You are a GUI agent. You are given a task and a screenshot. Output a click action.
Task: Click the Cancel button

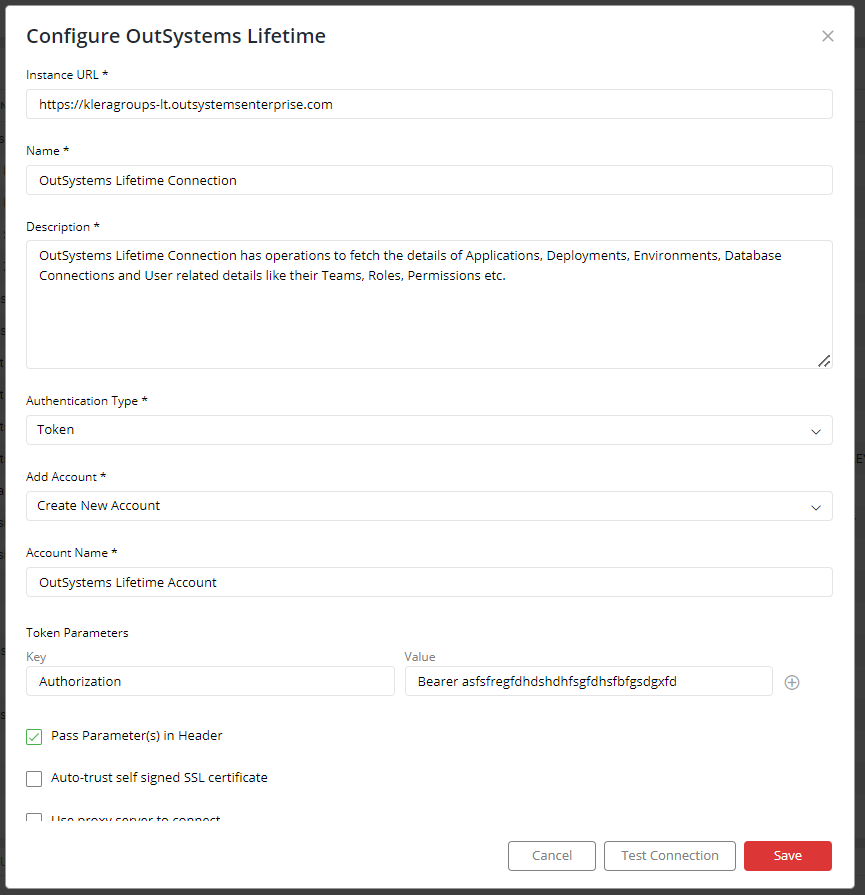tap(552, 856)
